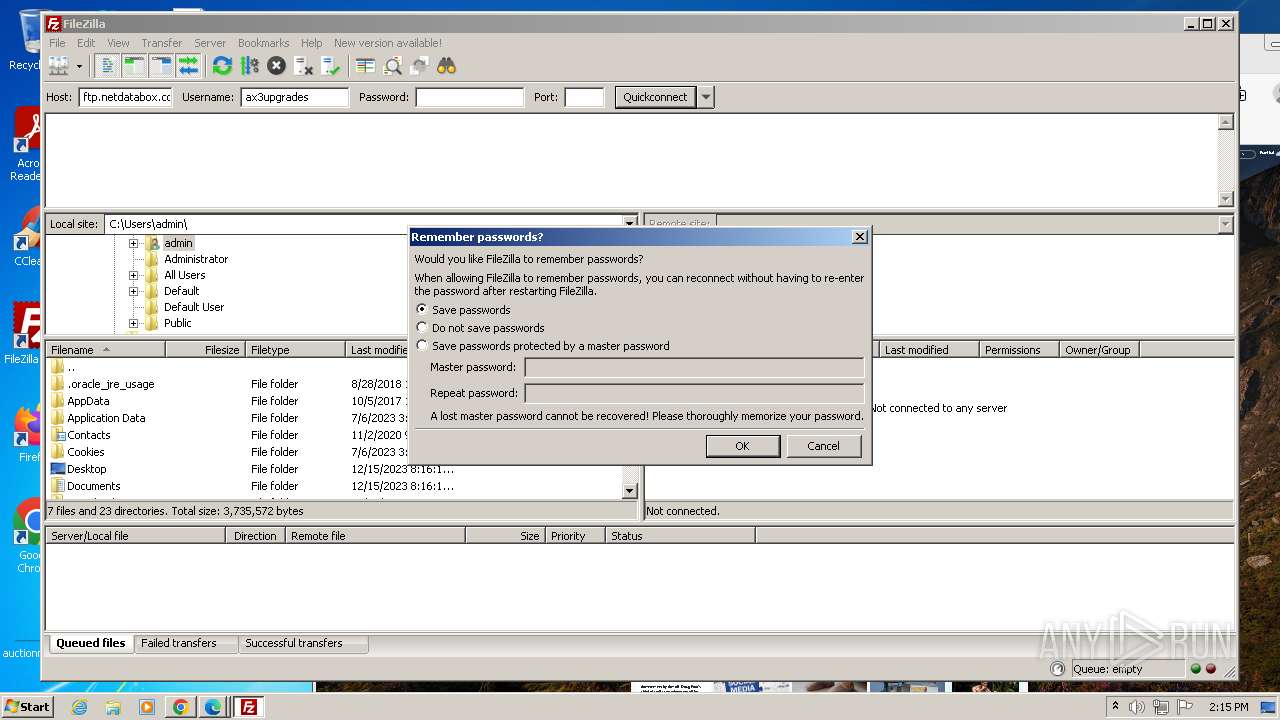Open the Server menu
This screenshot has width=1280, height=720.
click(x=210, y=43)
